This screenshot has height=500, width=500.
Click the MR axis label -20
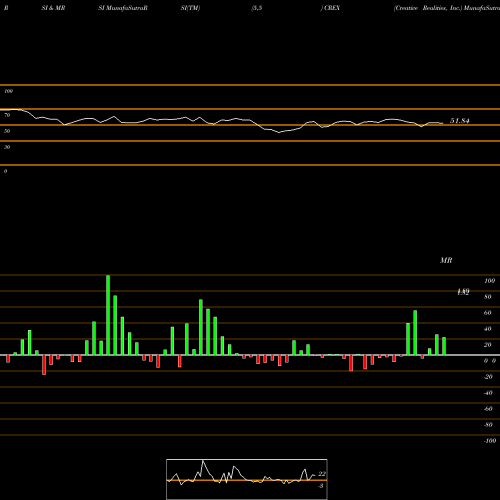click(x=488, y=377)
